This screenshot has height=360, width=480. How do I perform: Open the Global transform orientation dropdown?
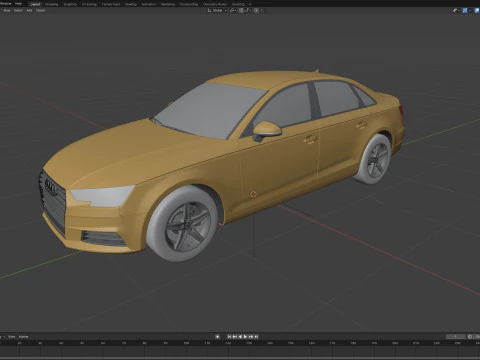(x=217, y=10)
